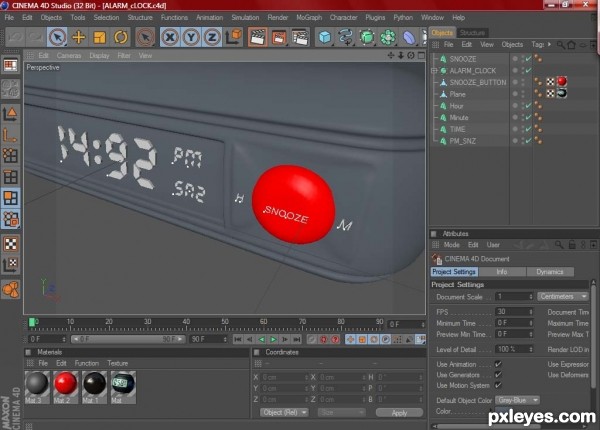Activate the Scale tool
Screen dimensions: 600x430
pyautogui.click(x=99, y=37)
